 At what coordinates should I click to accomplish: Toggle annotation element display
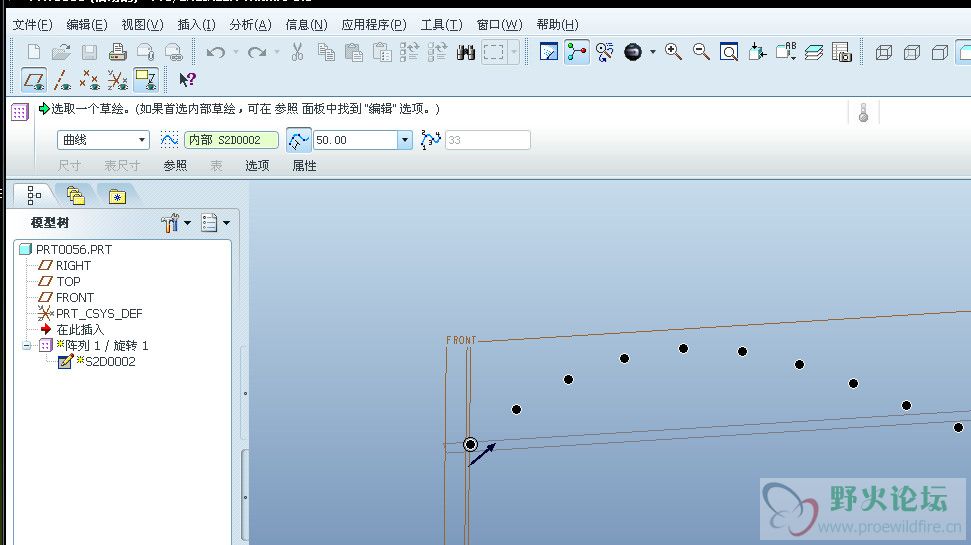pos(146,80)
